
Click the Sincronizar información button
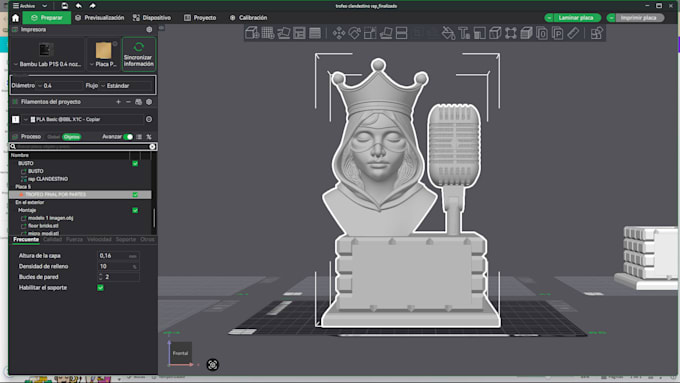139,54
